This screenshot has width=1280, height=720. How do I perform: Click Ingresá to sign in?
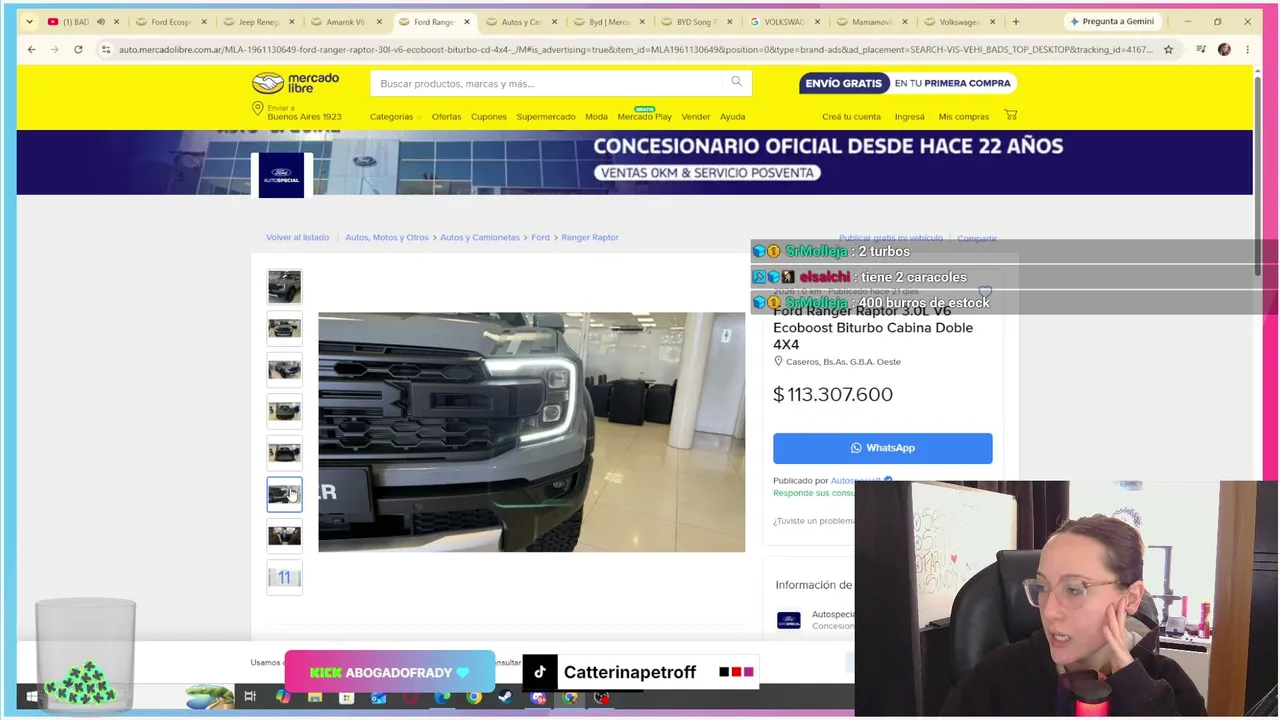910,117
